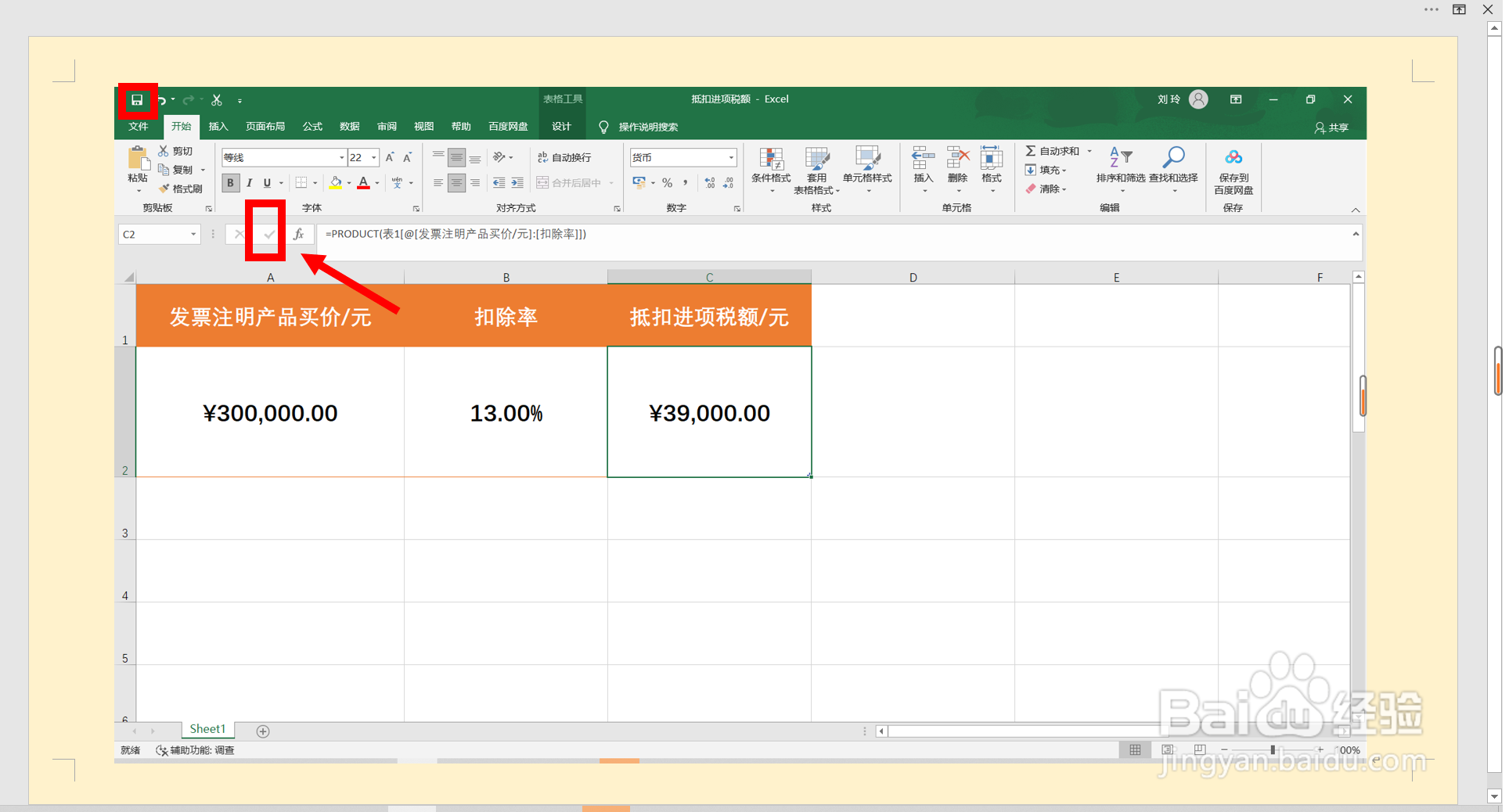Click the Redo arrow icon

188,100
